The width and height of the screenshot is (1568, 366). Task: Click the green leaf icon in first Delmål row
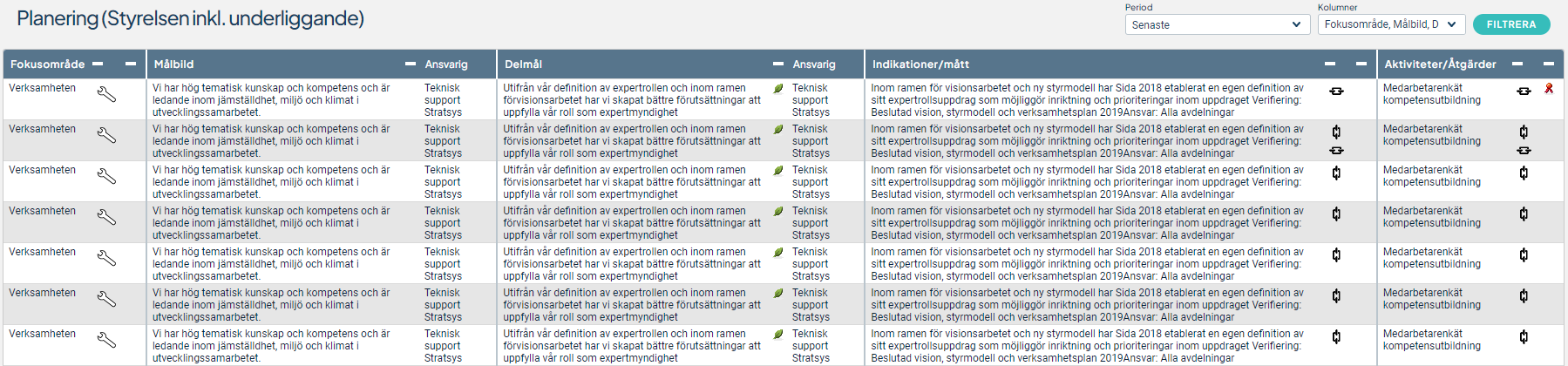(x=778, y=89)
